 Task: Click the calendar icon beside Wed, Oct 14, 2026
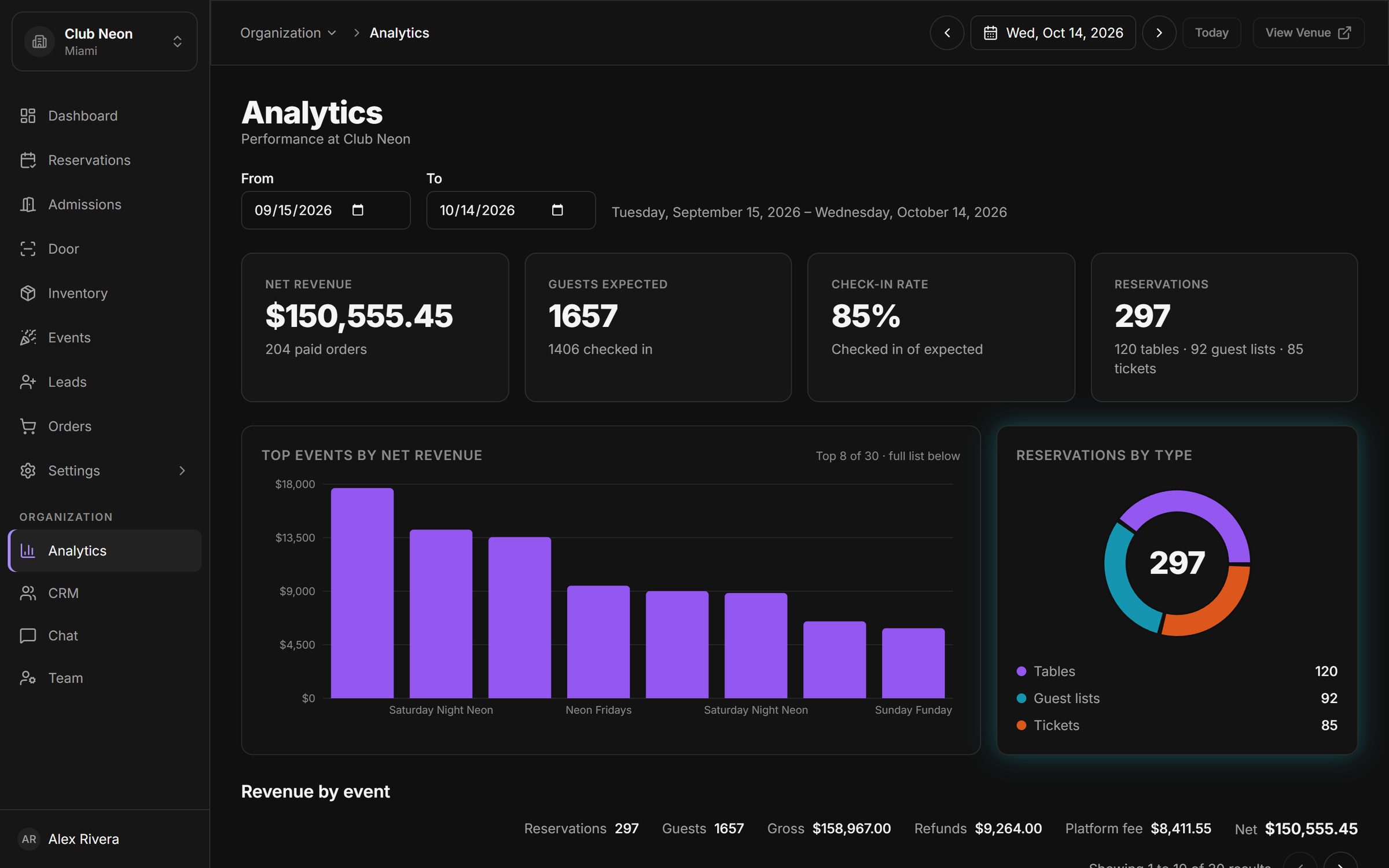point(990,33)
